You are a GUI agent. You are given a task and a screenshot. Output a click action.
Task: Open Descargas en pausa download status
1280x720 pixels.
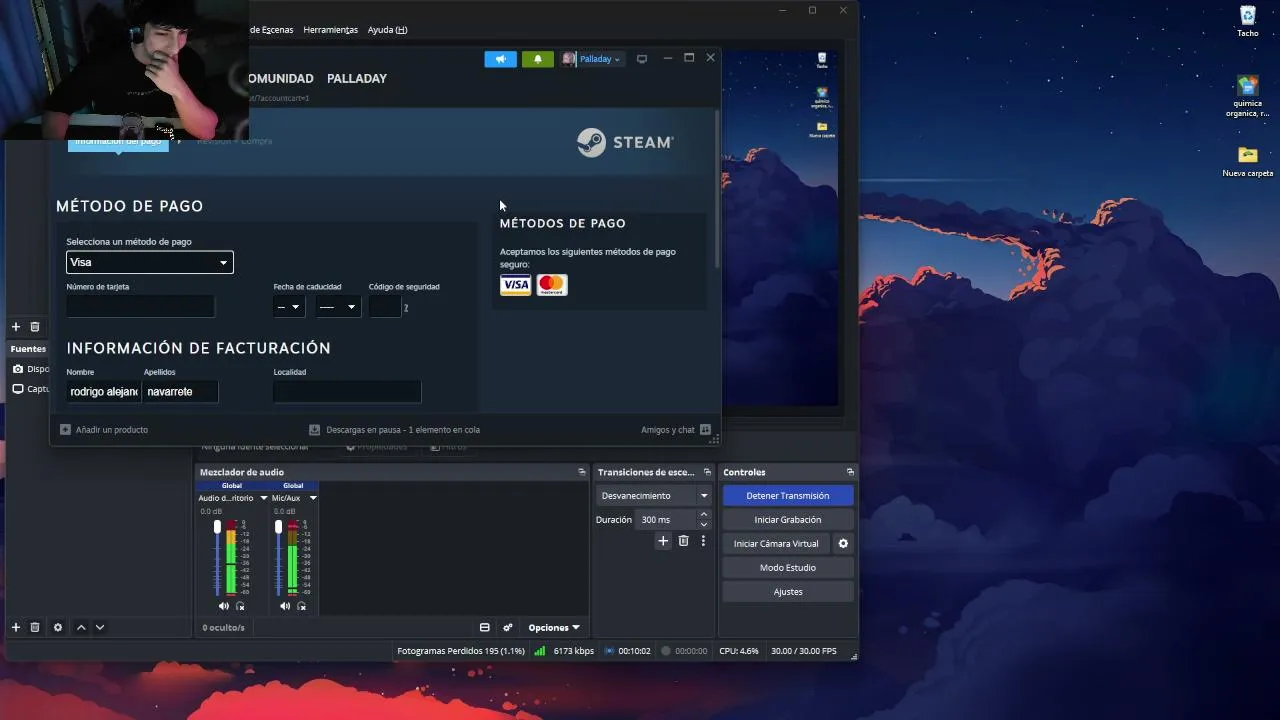pos(394,430)
